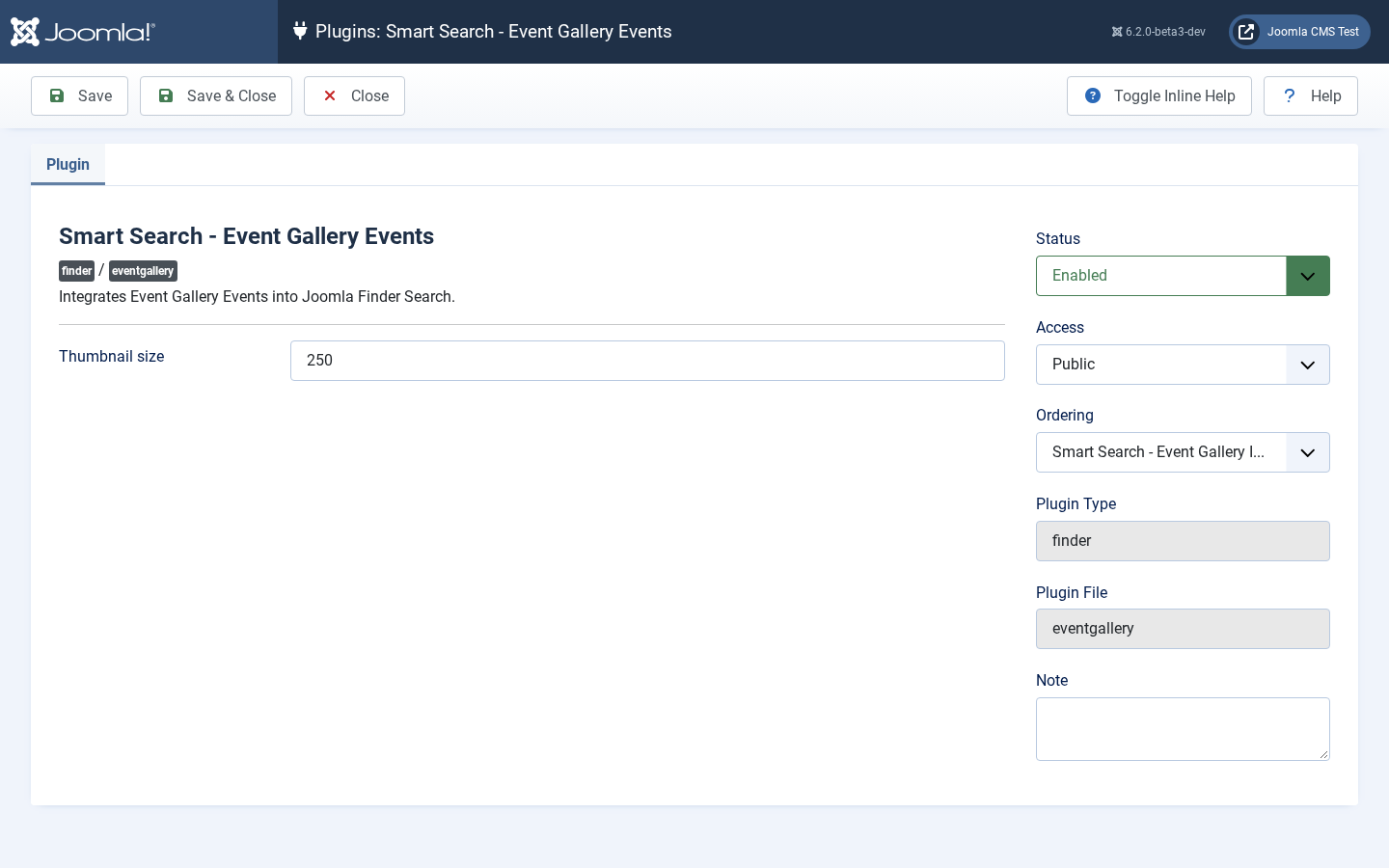This screenshot has height=868, width=1389.
Task: Open the Access dropdown showing Public
Action: coord(1183,365)
